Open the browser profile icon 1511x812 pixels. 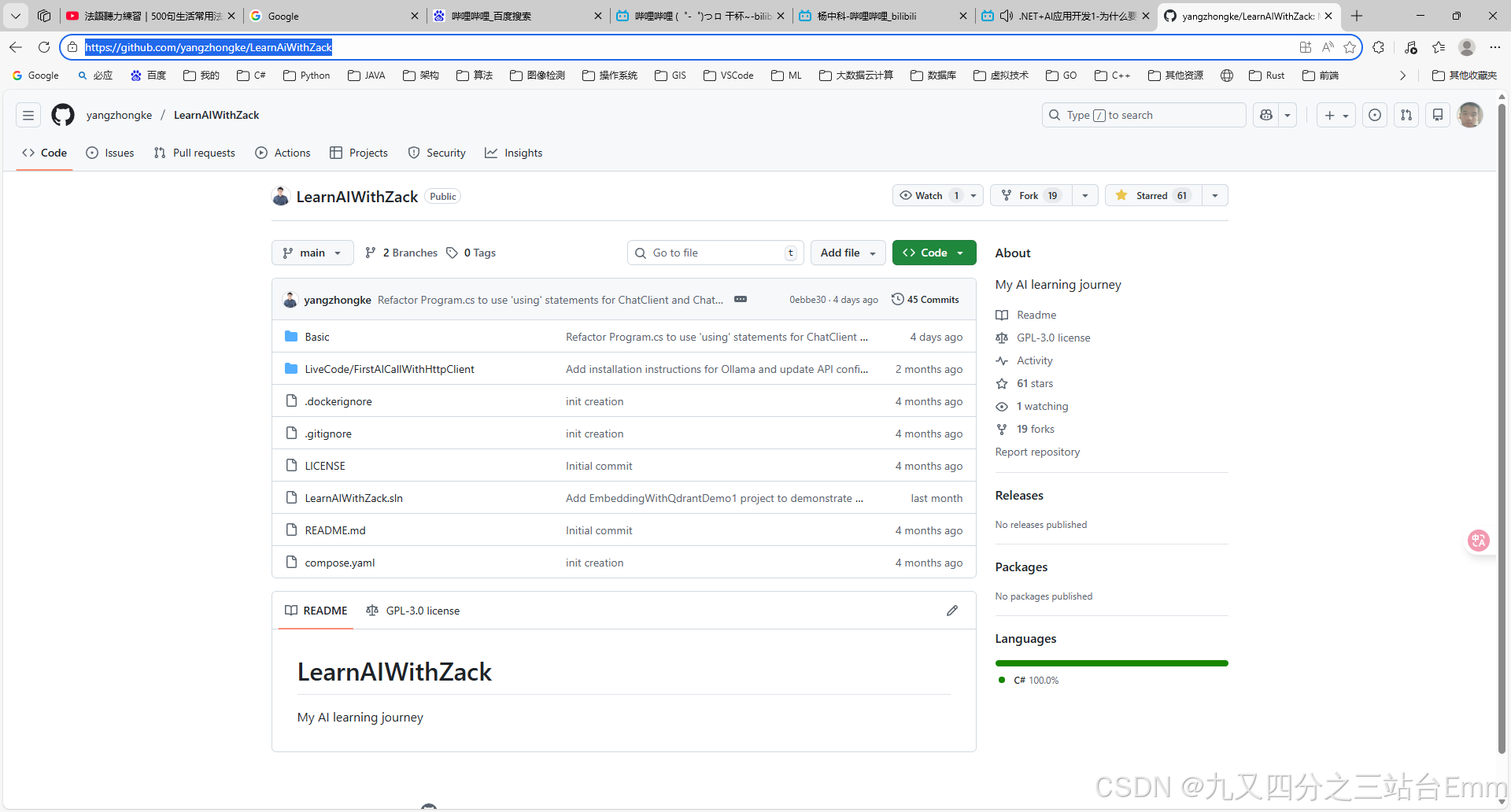(x=1467, y=47)
